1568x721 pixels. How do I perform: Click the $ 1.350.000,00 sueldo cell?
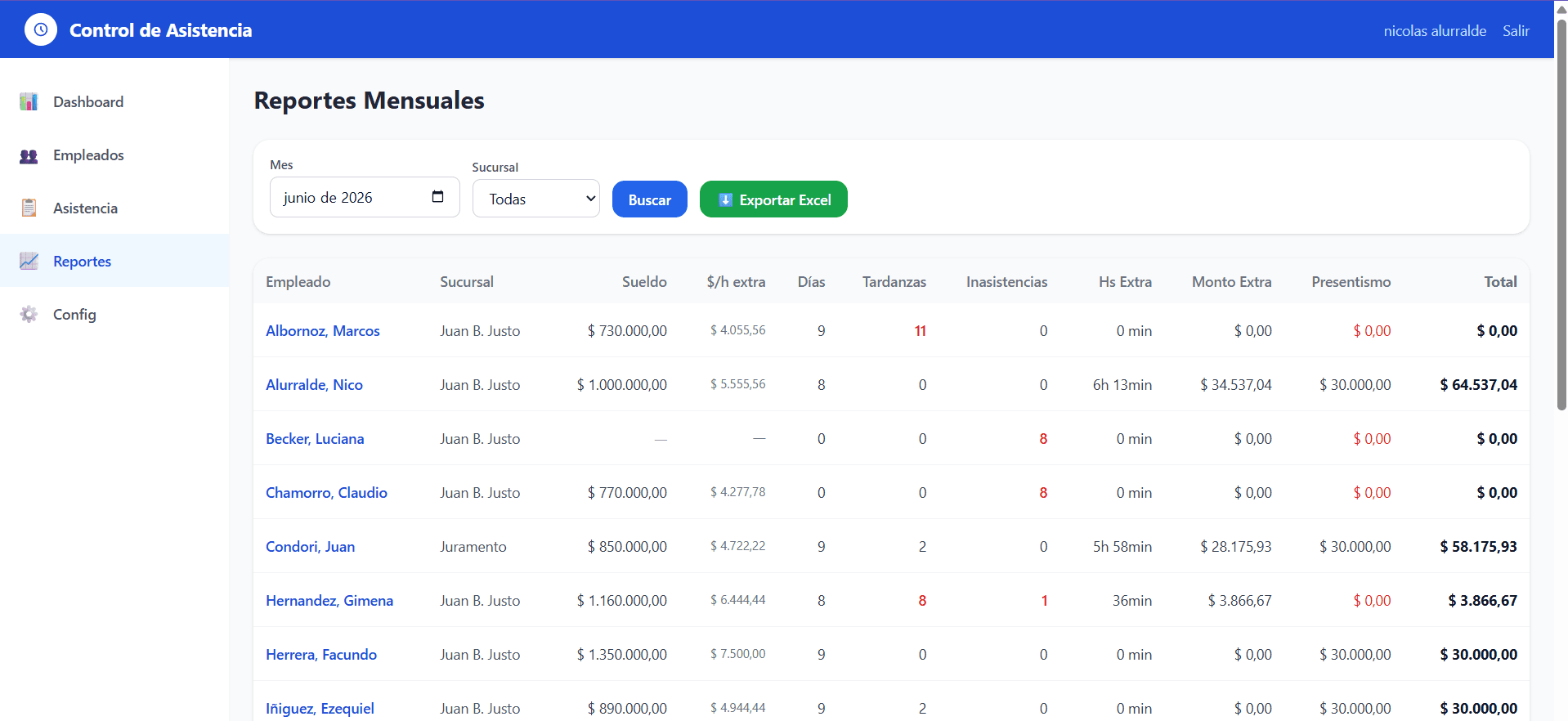pos(622,655)
